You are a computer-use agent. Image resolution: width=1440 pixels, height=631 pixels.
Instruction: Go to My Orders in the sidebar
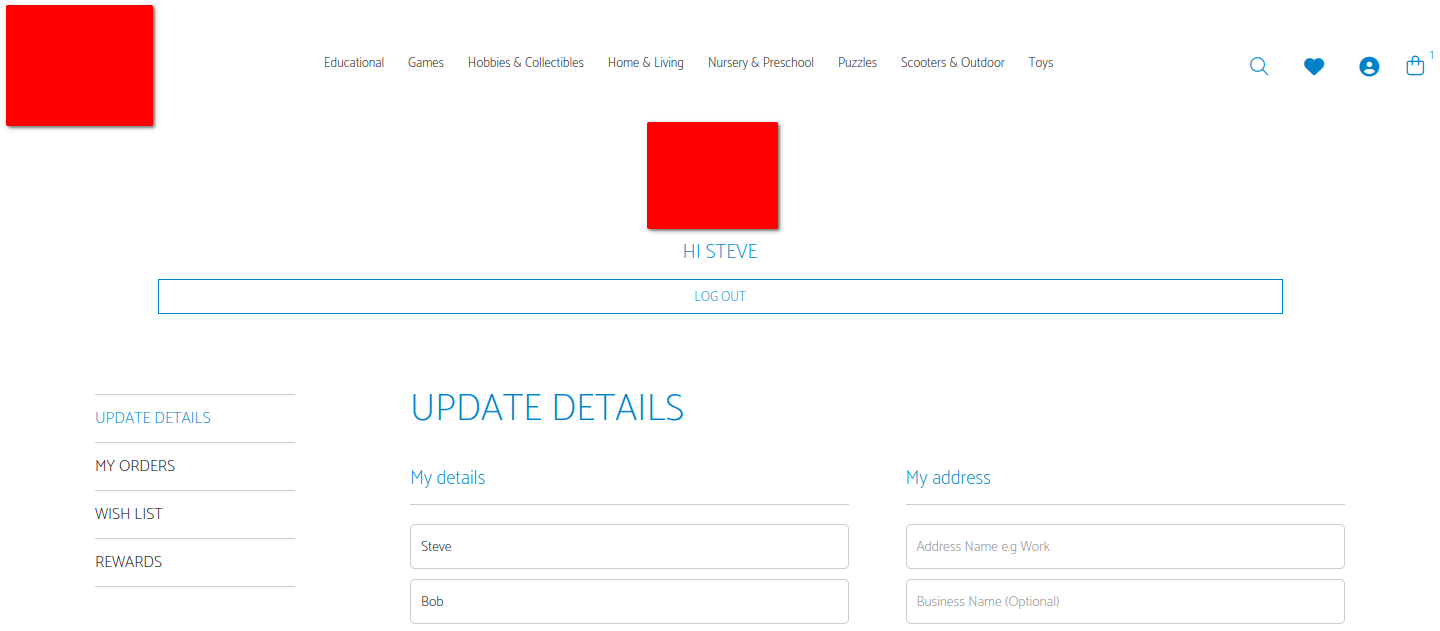pyautogui.click(x=135, y=466)
